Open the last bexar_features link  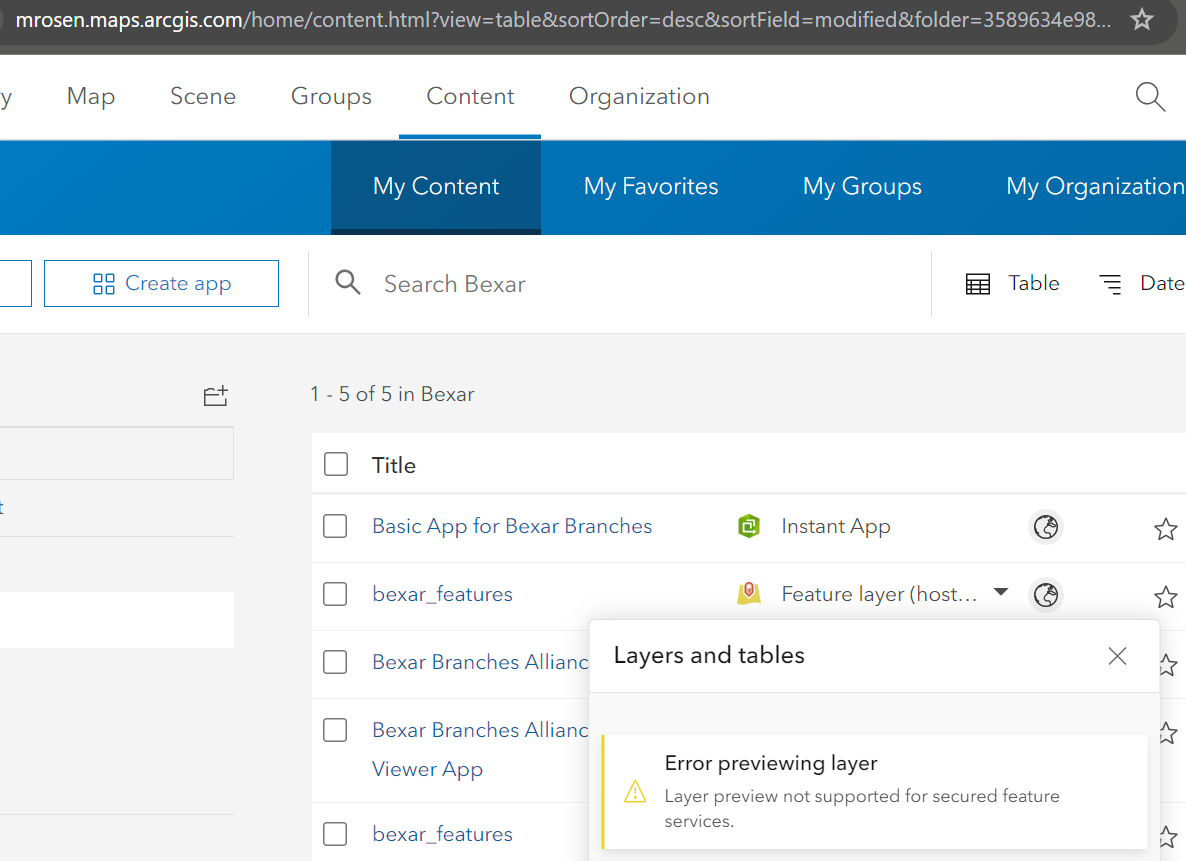[x=442, y=834]
